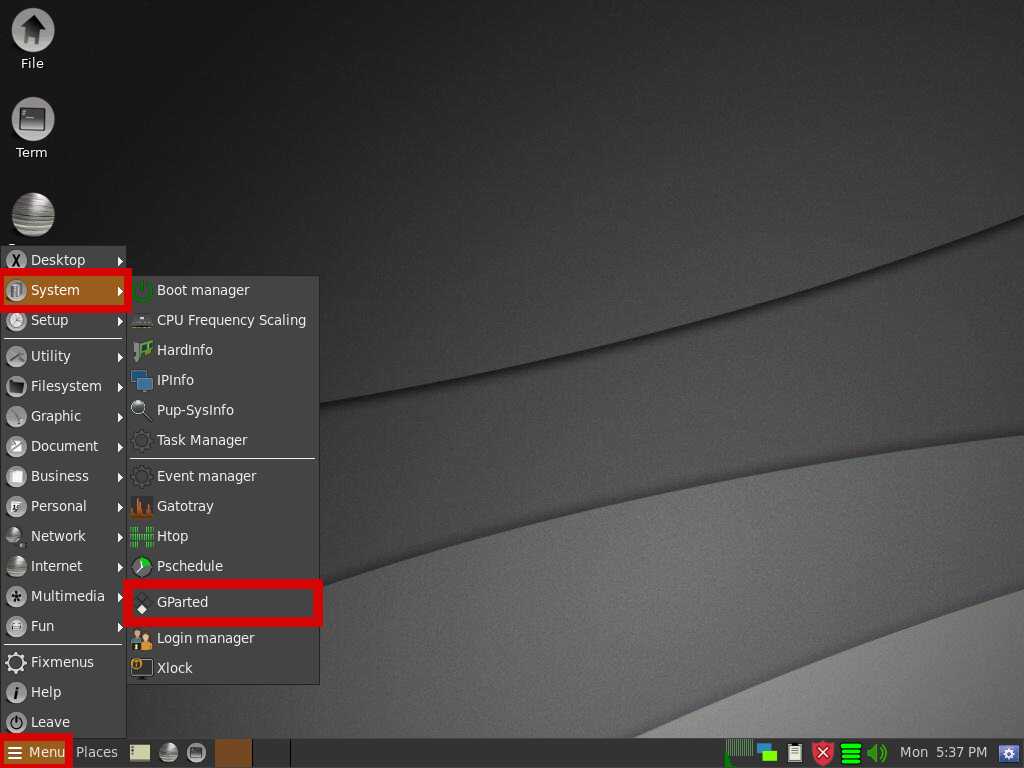Open the Pup-SysInfo magnifier icon
The height and width of the screenshot is (768, 1024).
tap(142, 410)
